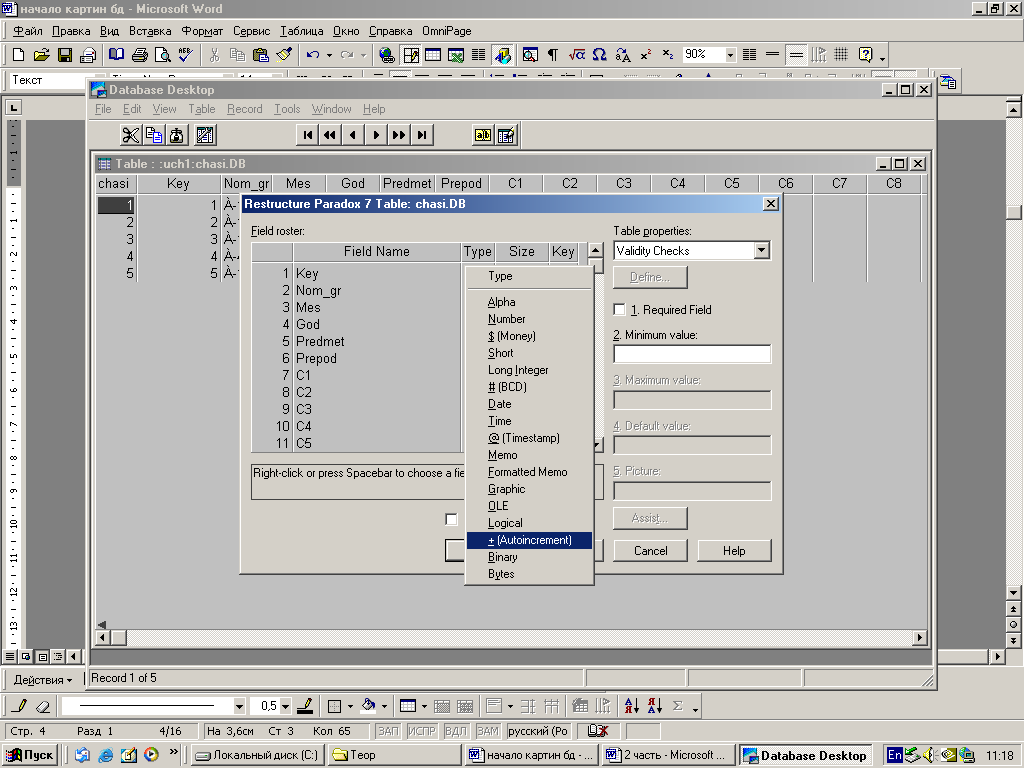This screenshot has height=768, width=1024.
Task: Click the Help button in dialog
Action: [734, 551]
